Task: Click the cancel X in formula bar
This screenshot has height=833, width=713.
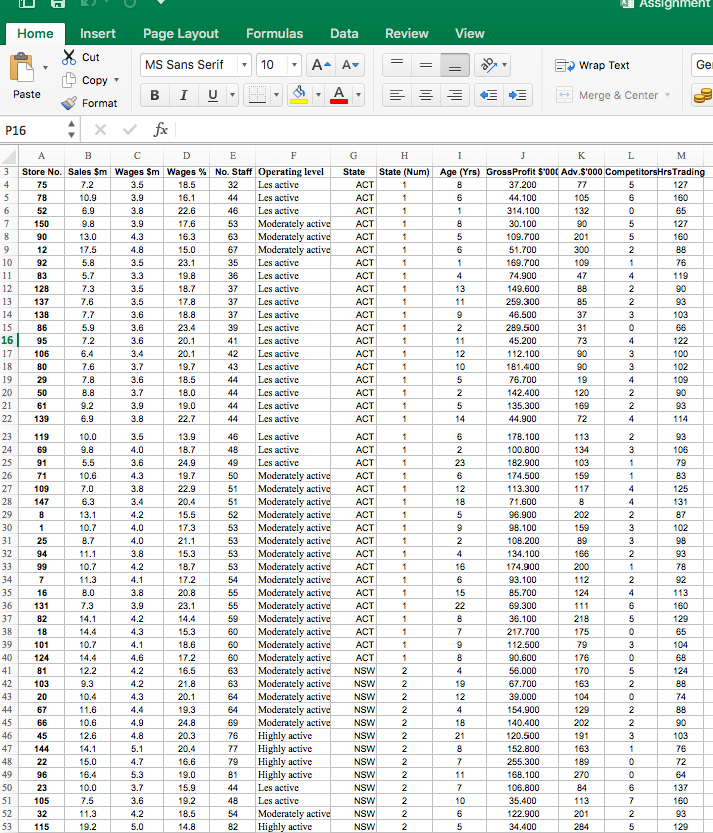Action: 100,130
